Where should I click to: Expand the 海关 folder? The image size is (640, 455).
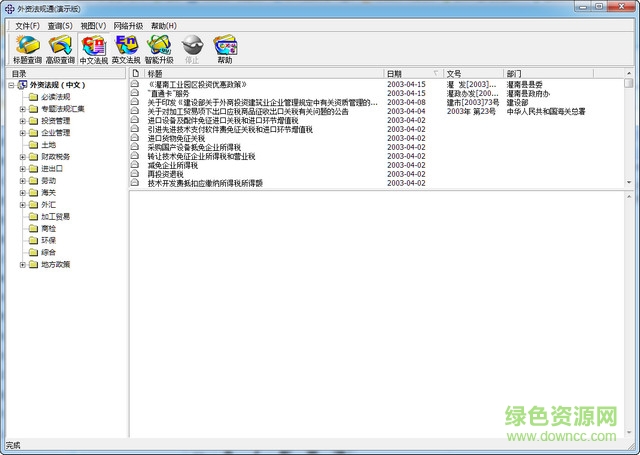(x=23, y=193)
